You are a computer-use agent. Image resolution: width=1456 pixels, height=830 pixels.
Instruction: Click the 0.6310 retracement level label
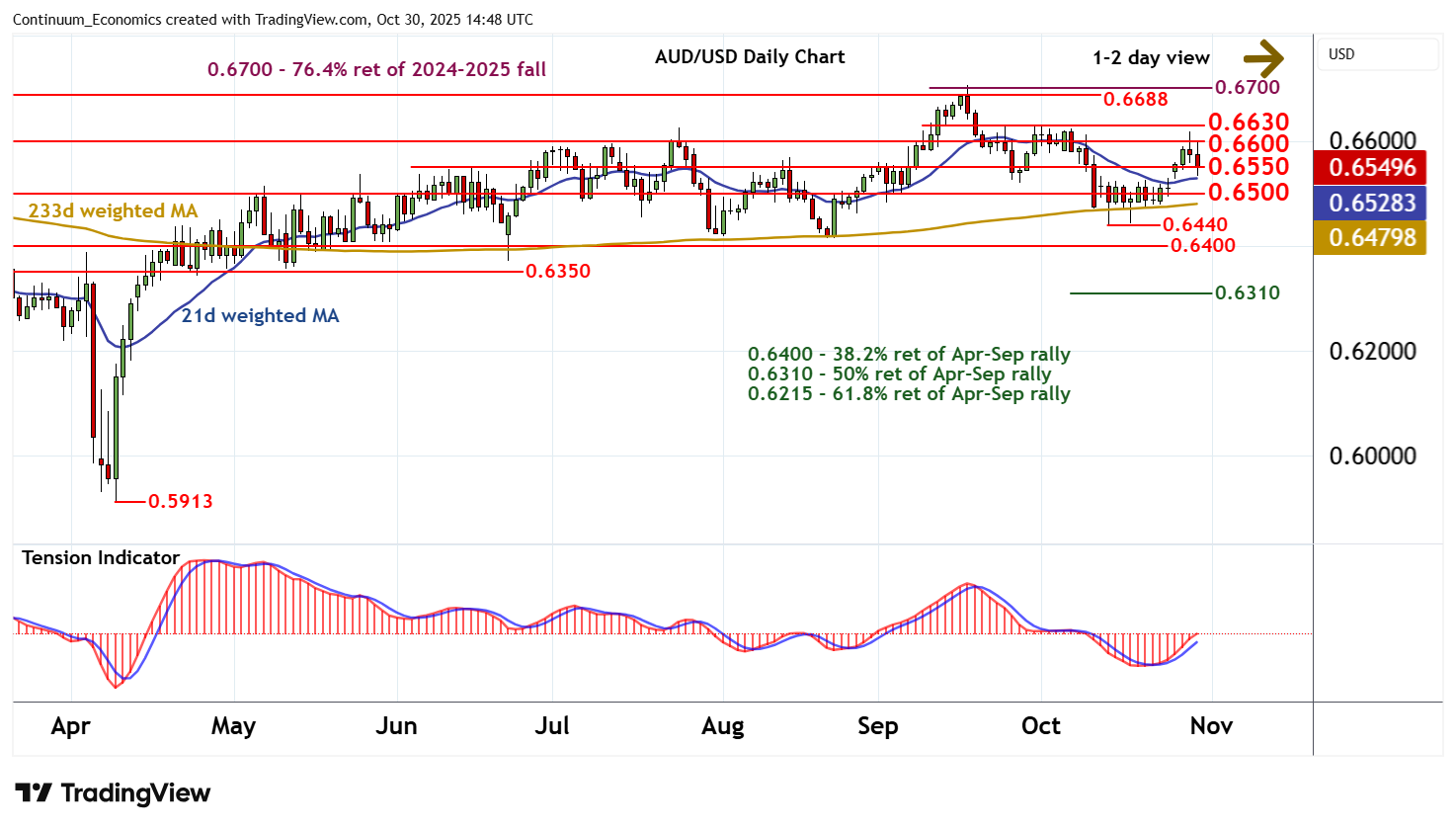1247,292
